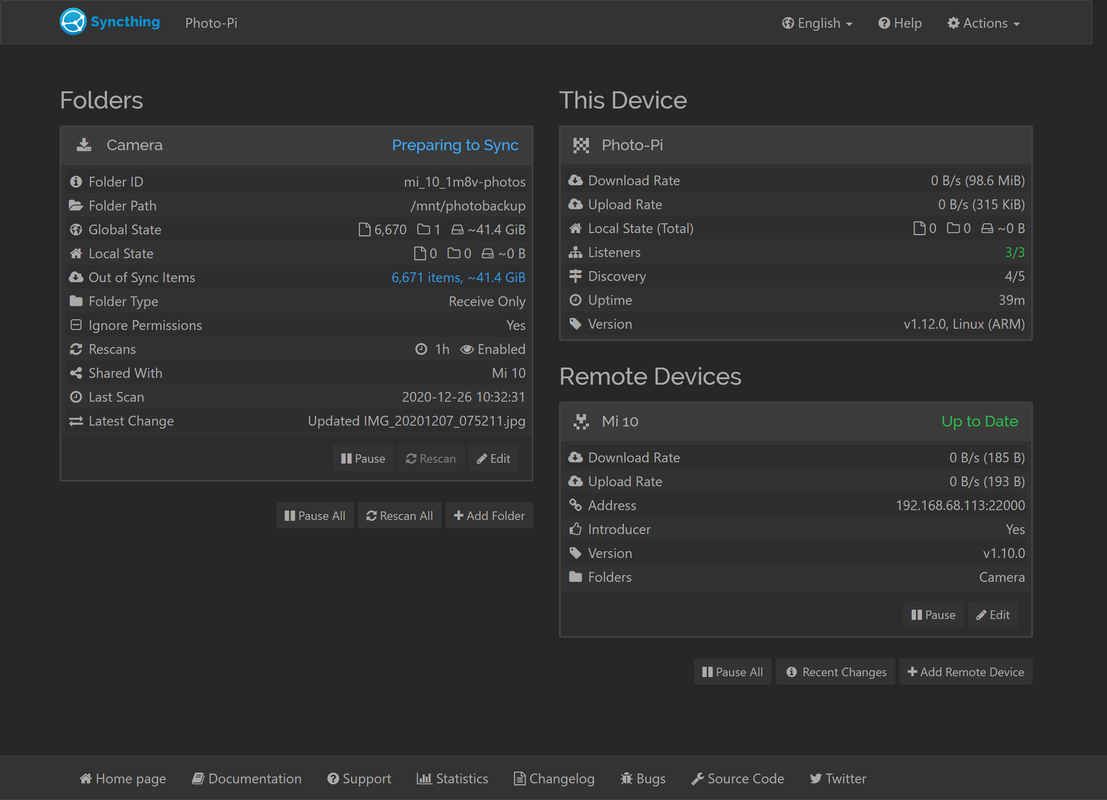Click the '3/3' listeners value
Viewport: 1107px width, 800px height.
(x=1015, y=252)
